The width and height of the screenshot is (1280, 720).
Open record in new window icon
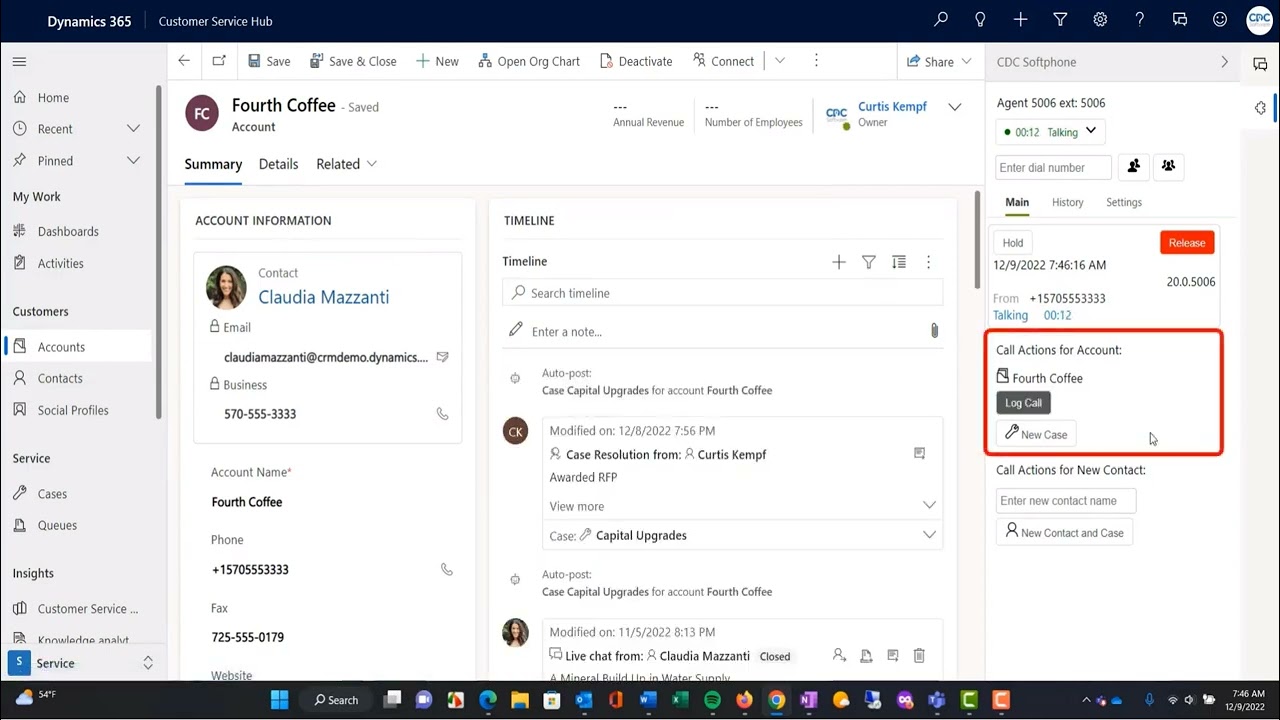[x=219, y=61]
